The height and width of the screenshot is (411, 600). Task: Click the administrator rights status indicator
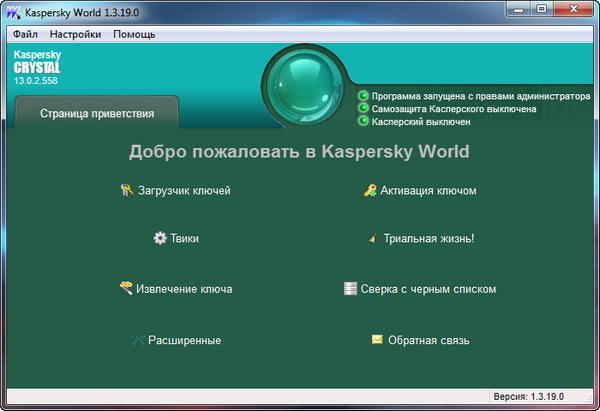(x=364, y=96)
